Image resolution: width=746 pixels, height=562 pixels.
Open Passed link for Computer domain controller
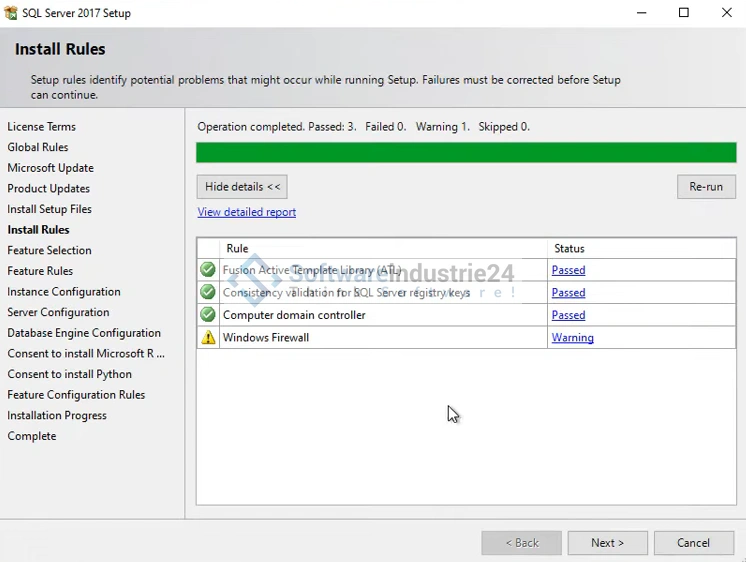click(x=568, y=315)
